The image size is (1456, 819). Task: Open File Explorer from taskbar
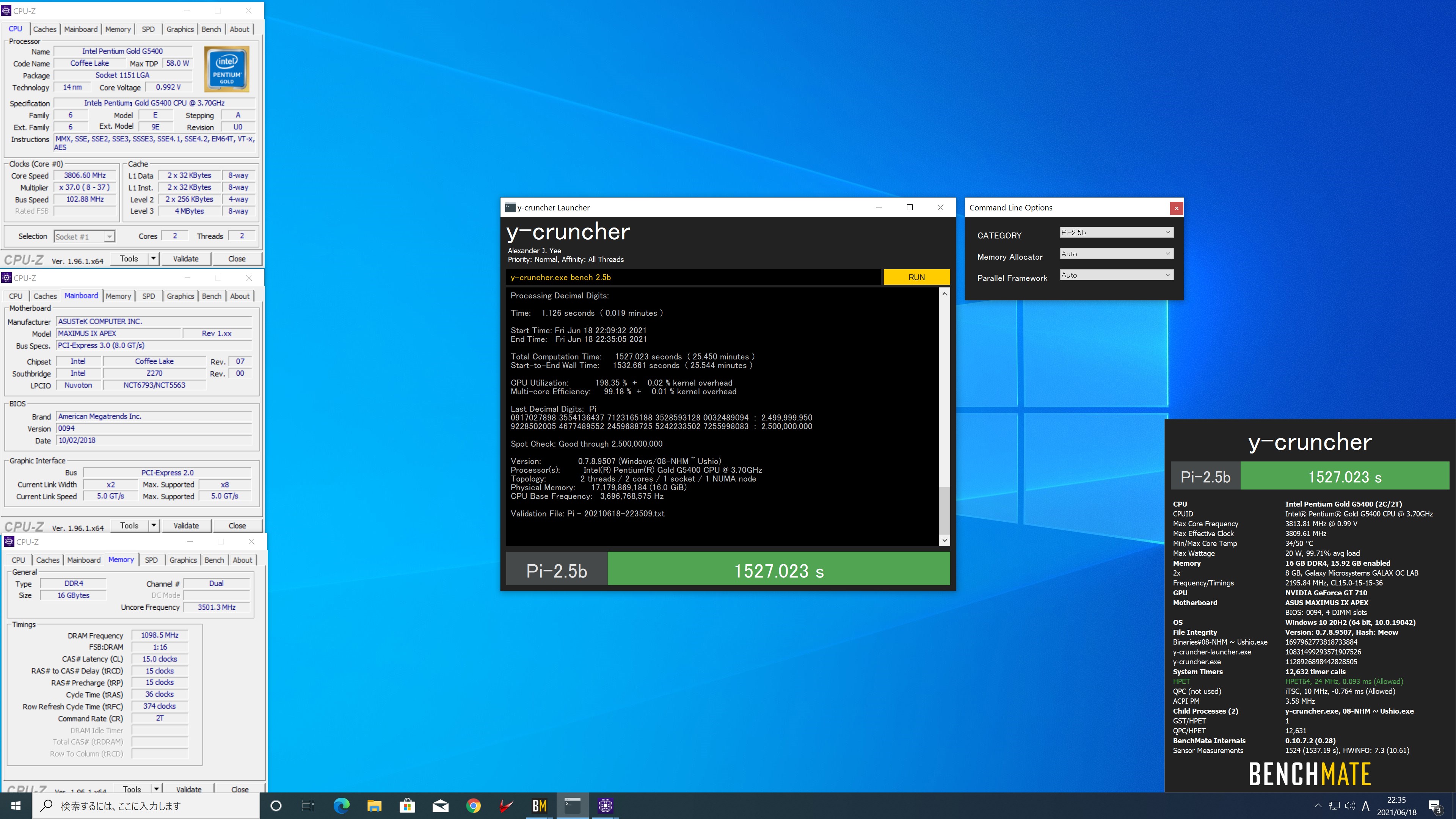pos(374,805)
